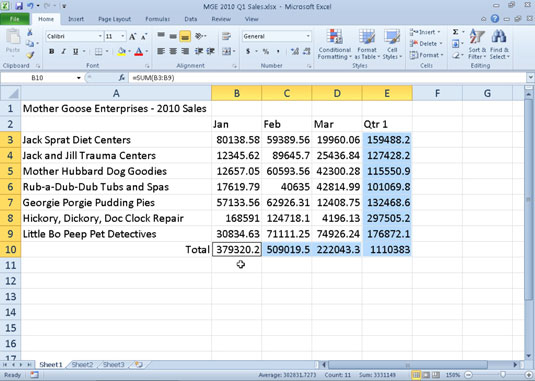Click the AutoSum sigma icon
Viewport: 535px width, 381px height.
coord(456,32)
